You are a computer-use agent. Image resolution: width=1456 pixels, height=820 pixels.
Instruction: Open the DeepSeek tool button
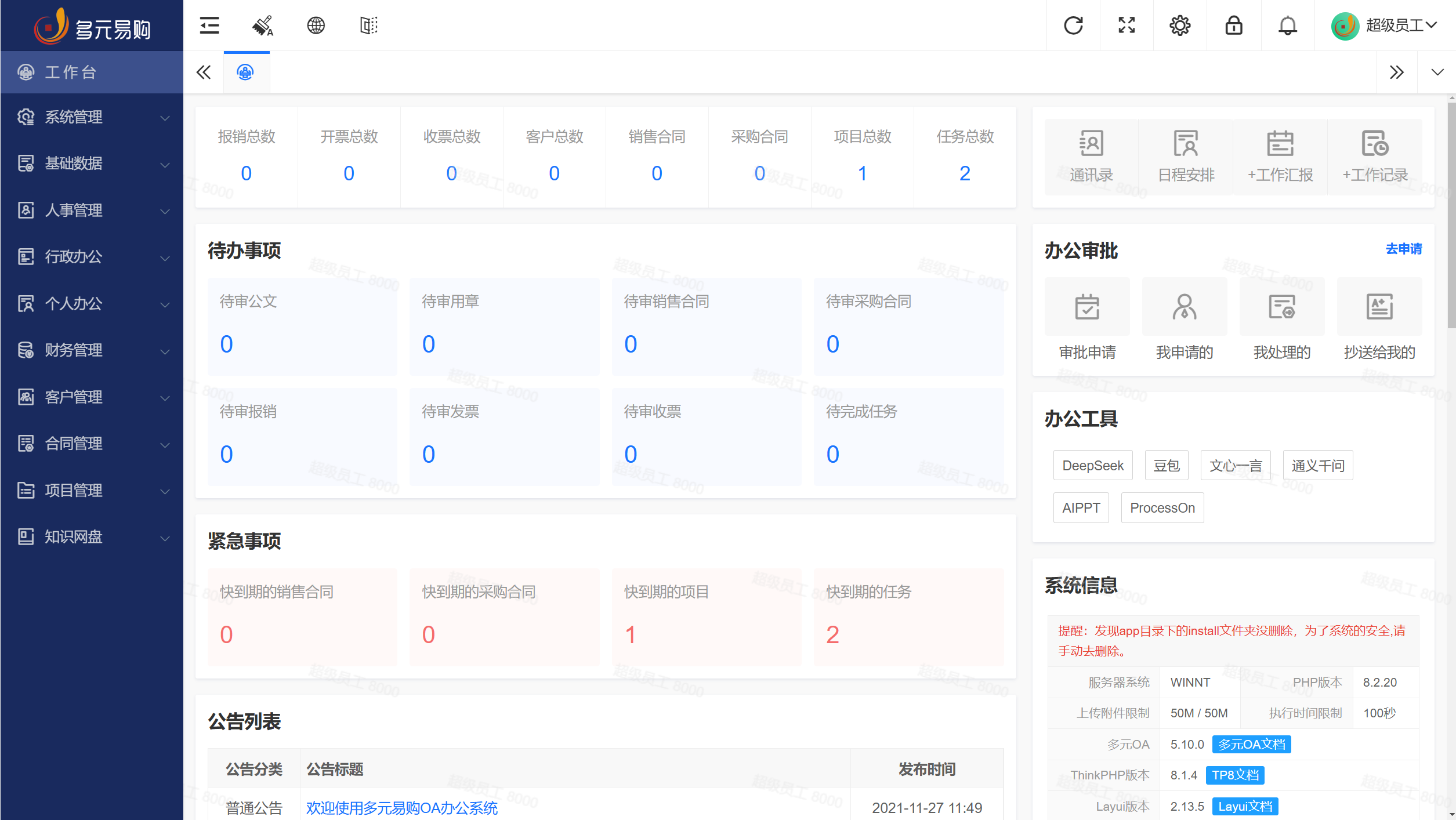[1093, 466]
